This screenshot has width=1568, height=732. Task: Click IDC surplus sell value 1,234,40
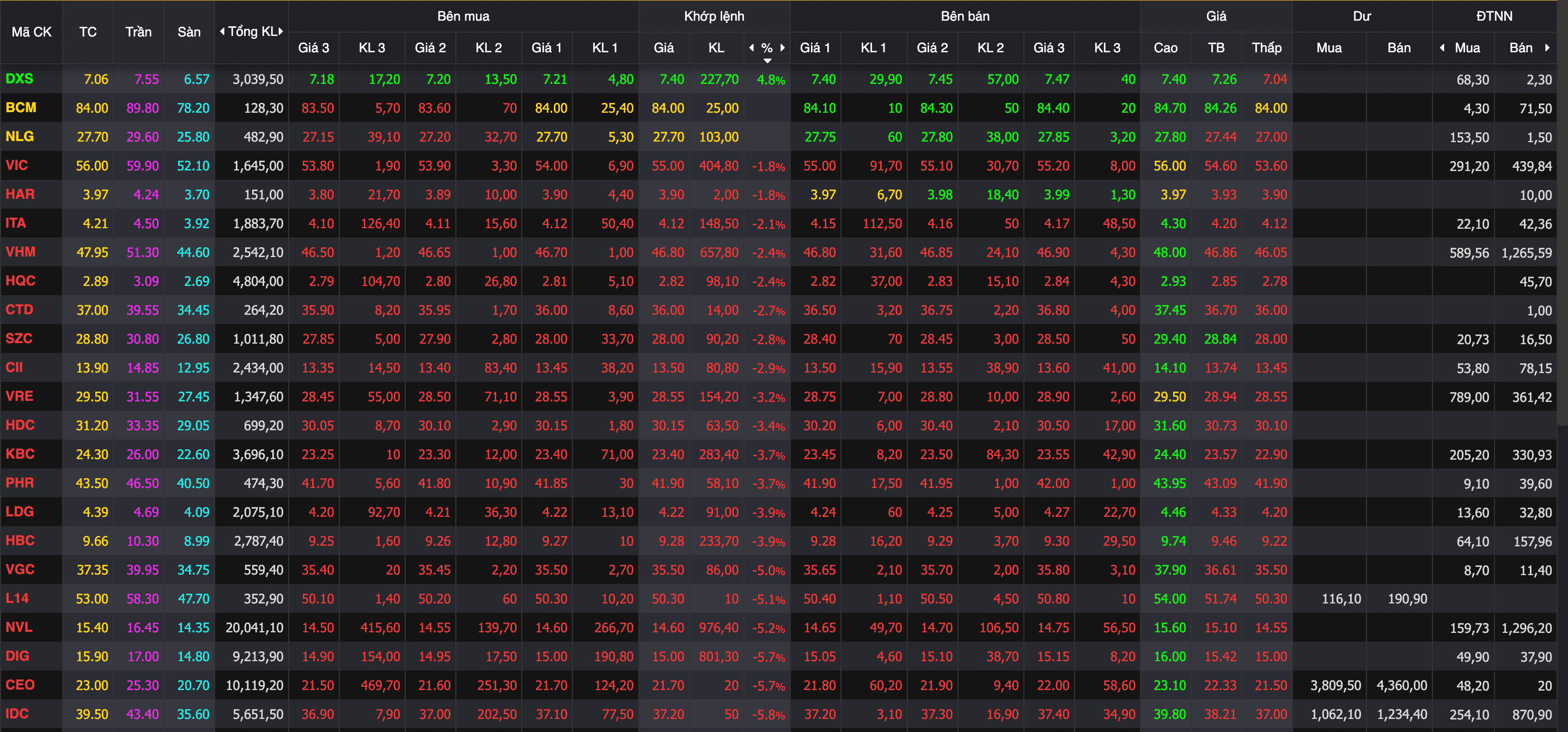[x=1402, y=715]
